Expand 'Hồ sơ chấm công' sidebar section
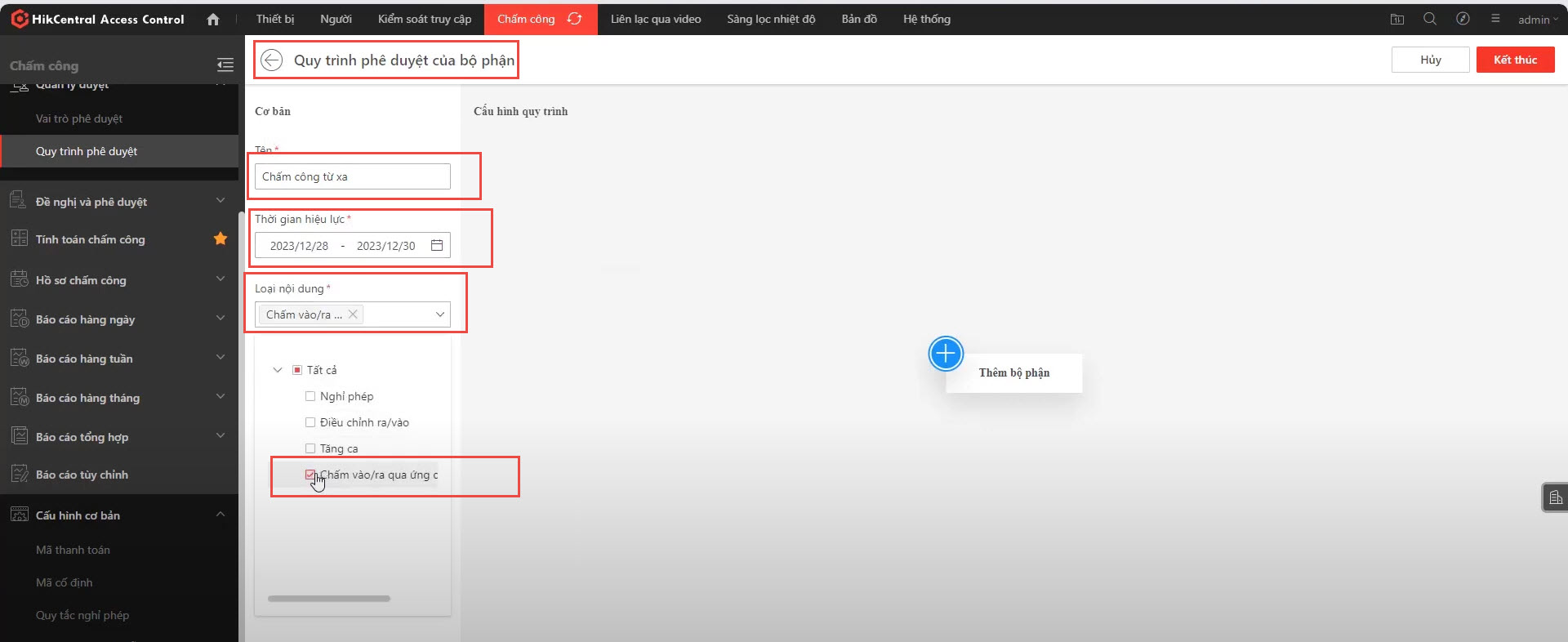Image resolution: width=1568 pixels, height=642 pixels. point(220,279)
